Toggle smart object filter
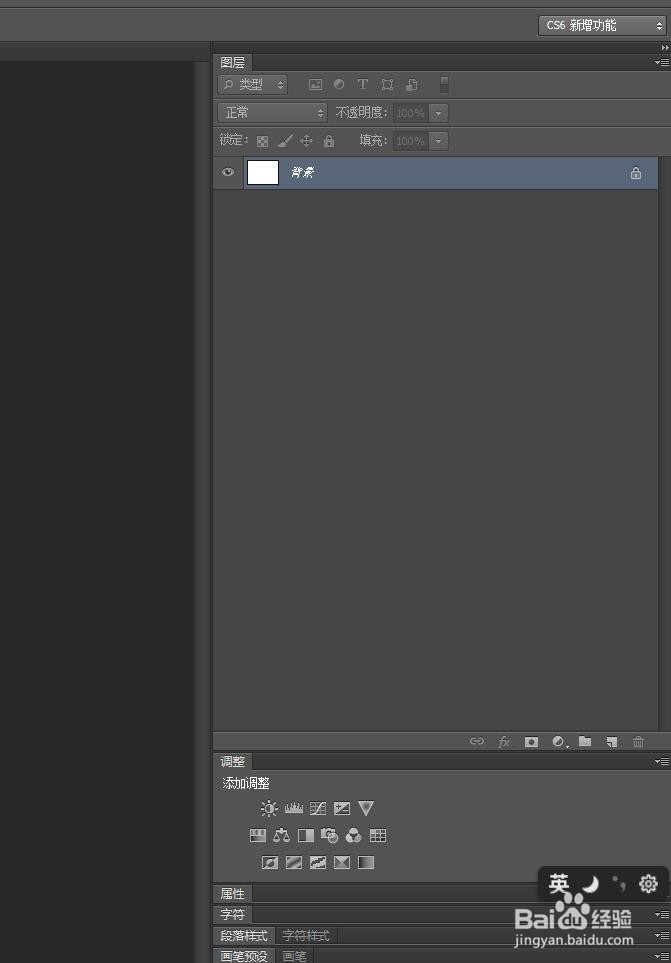 [412, 85]
